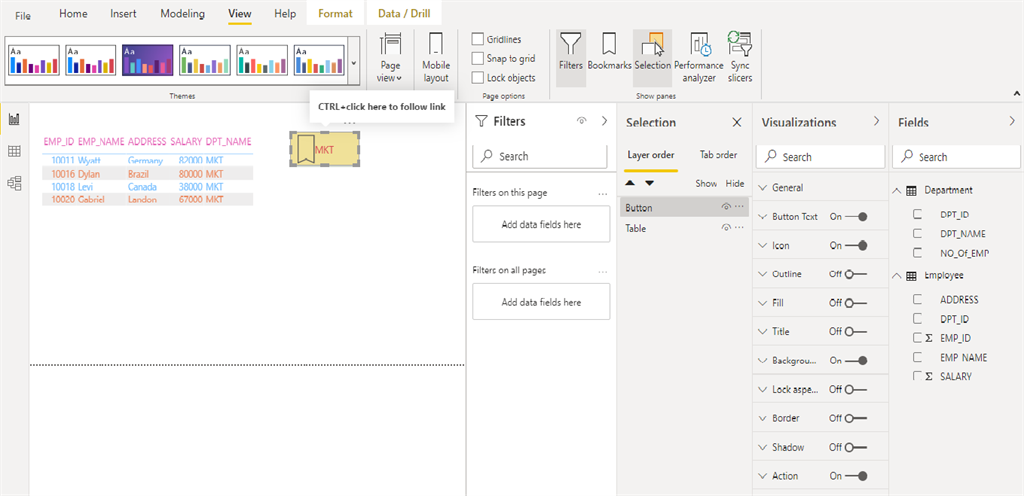Collapse the Employee table in Fields
The height and width of the screenshot is (496, 1024).
coord(897,275)
